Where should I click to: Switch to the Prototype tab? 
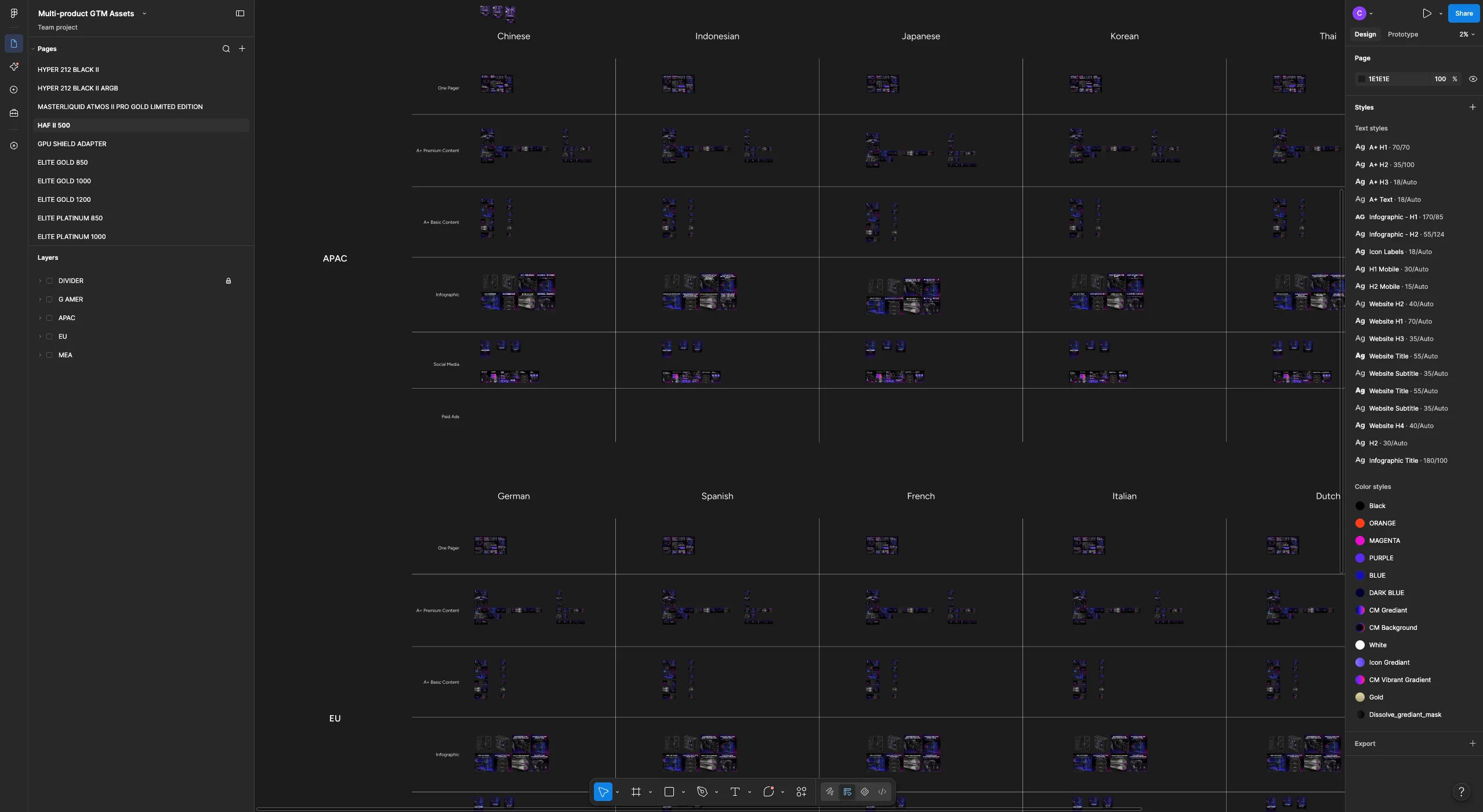pos(1402,34)
